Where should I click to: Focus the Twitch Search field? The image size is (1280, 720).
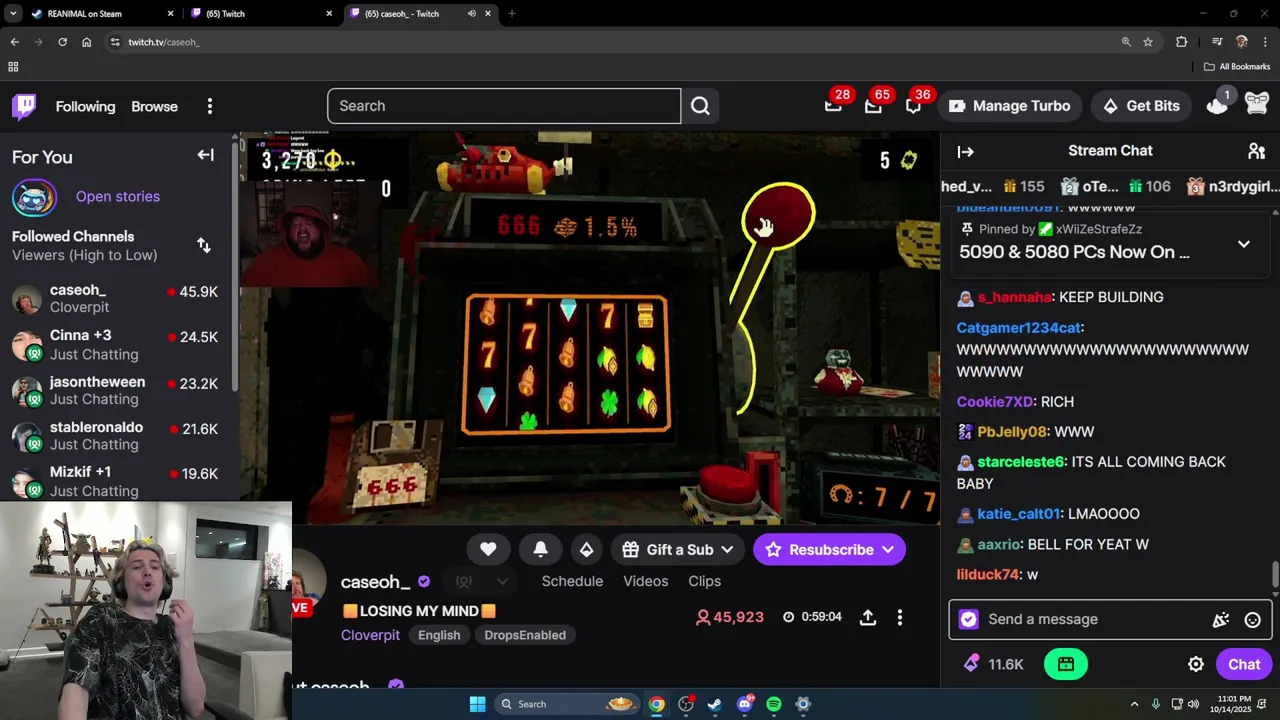(x=504, y=106)
